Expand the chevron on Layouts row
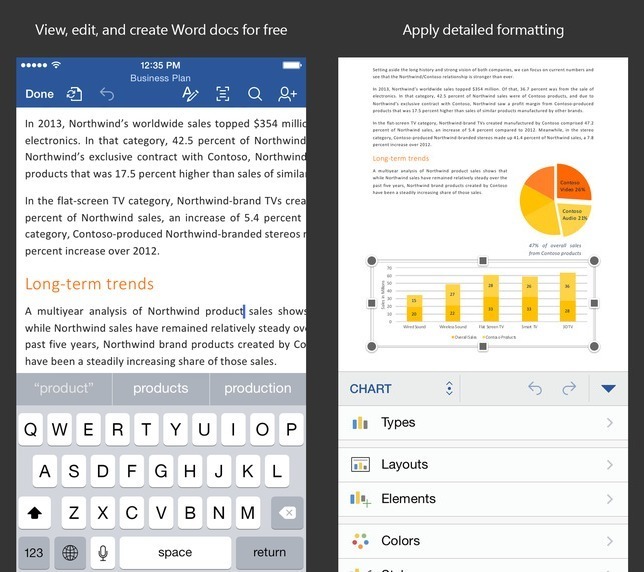 point(610,464)
